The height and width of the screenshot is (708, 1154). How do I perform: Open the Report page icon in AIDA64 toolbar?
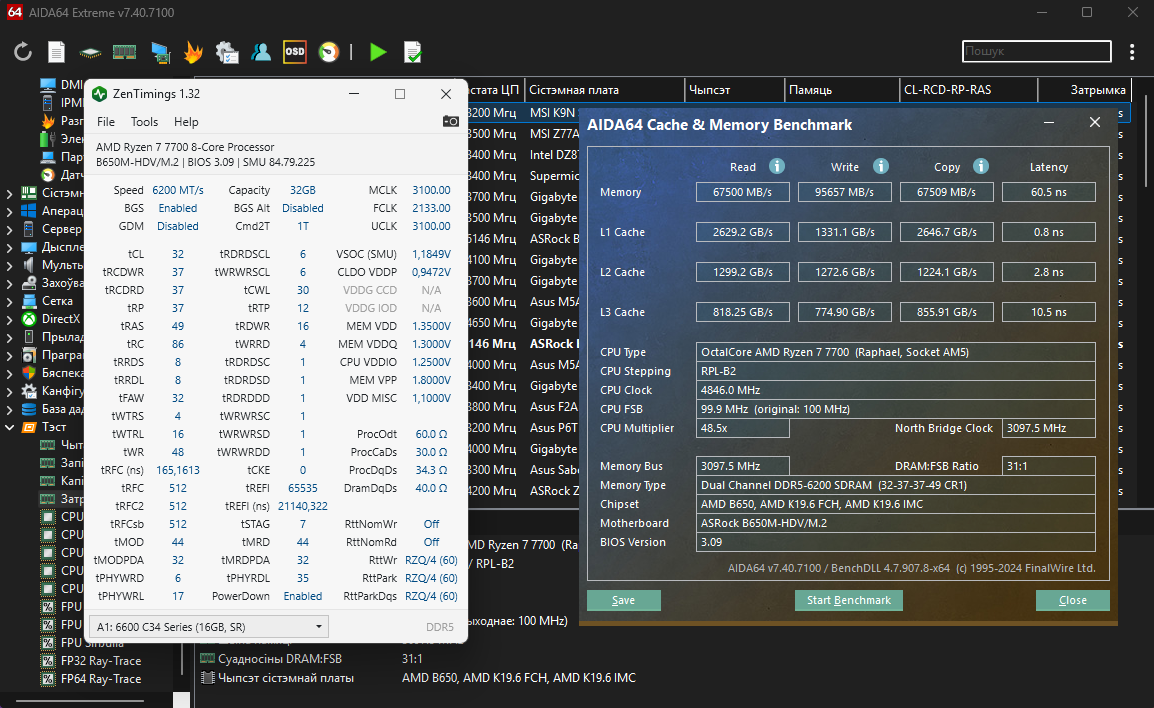57,52
